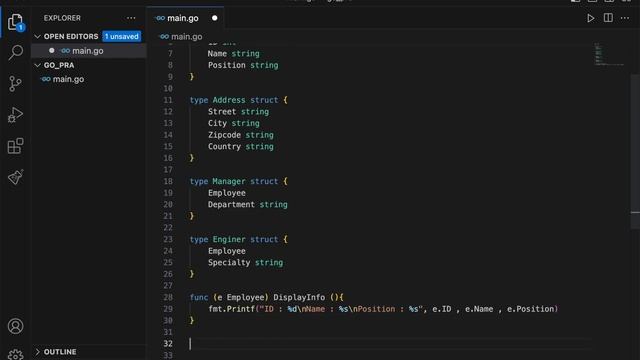
Task: Open the Testing beaker view
Action: tap(16, 177)
